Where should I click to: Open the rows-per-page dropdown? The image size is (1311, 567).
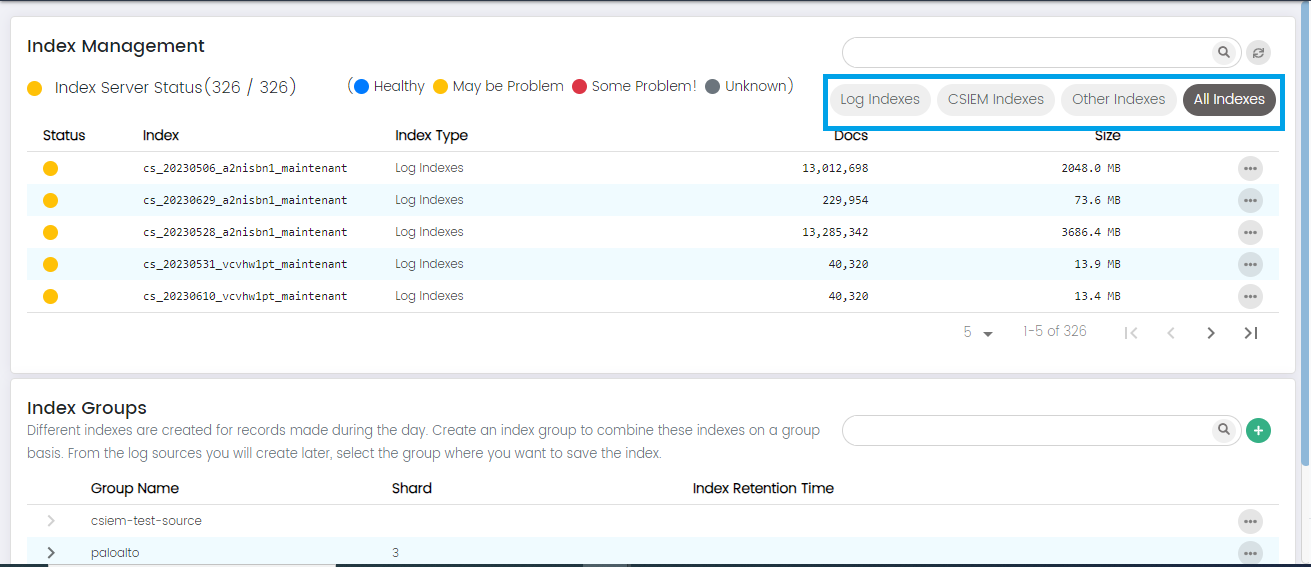978,333
